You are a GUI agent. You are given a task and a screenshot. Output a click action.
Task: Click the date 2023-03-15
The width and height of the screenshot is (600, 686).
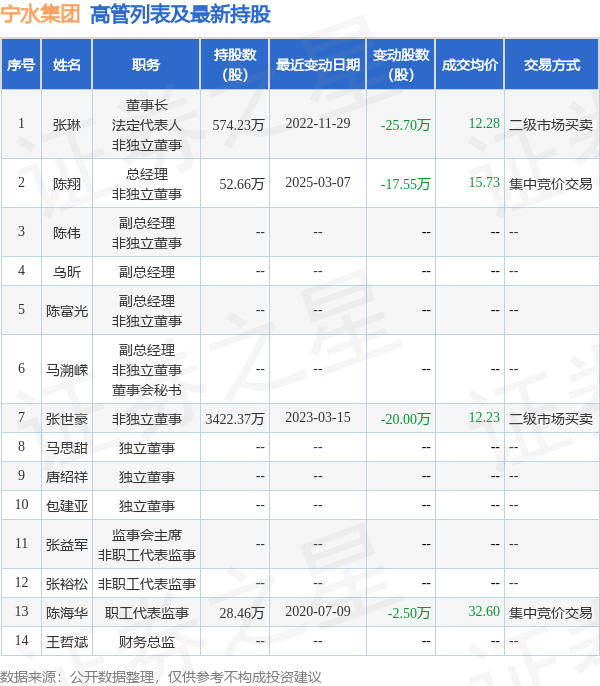click(x=318, y=417)
